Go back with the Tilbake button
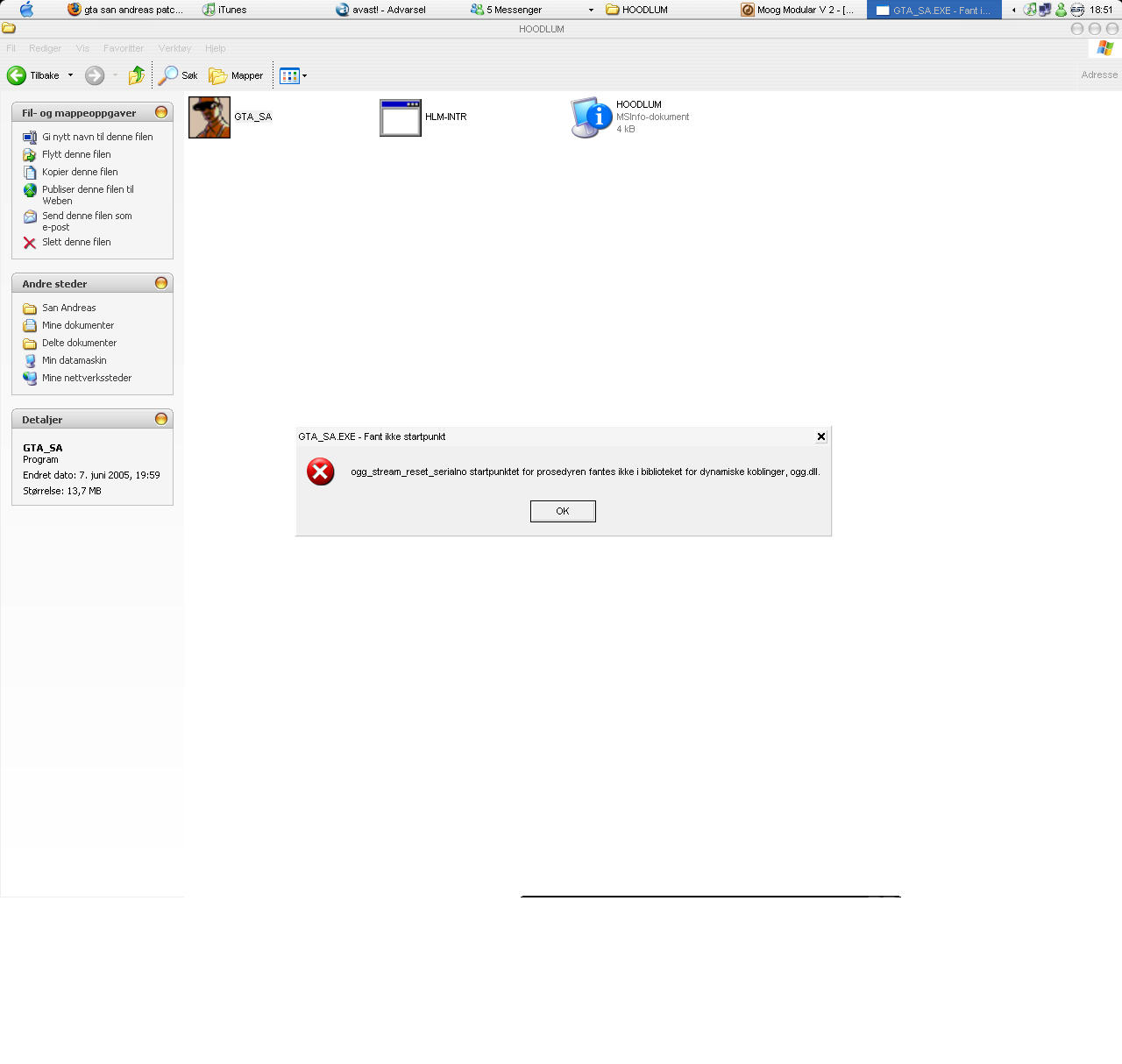The width and height of the screenshot is (1122, 1064). pyautogui.click(x=33, y=75)
